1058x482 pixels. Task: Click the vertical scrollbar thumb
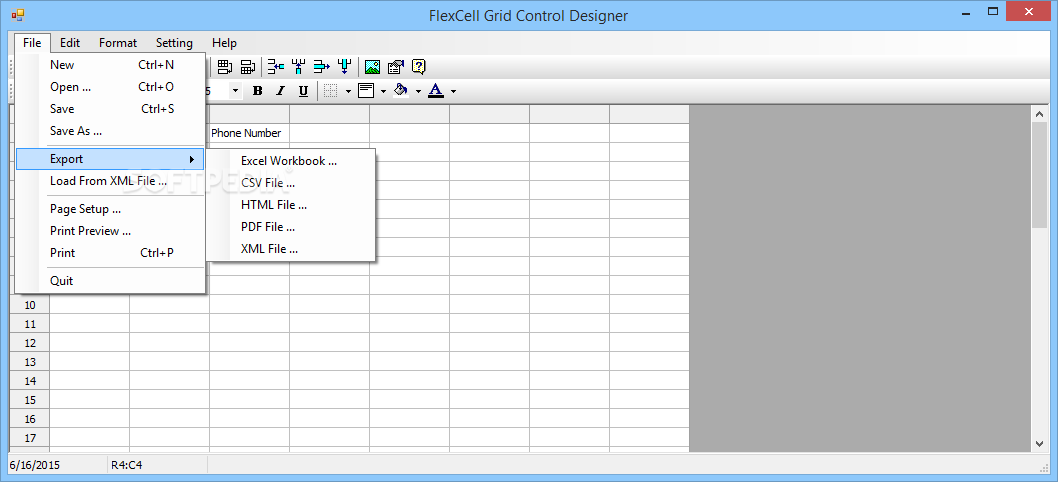[1040, 175]
